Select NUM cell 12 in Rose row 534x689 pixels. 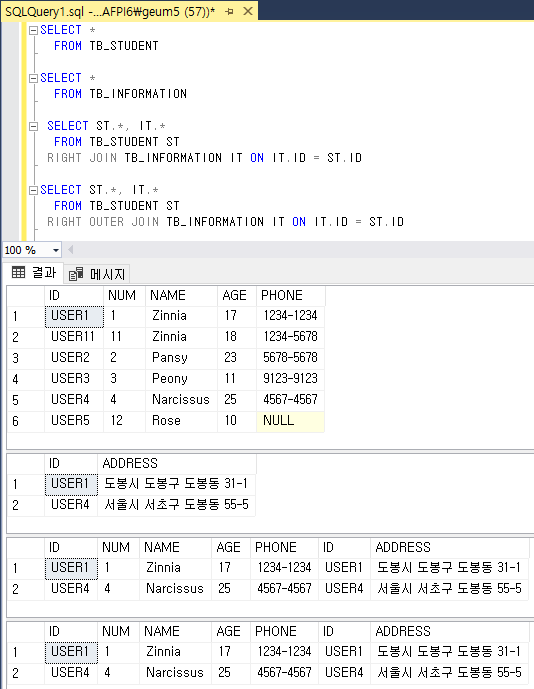[124, 421]
